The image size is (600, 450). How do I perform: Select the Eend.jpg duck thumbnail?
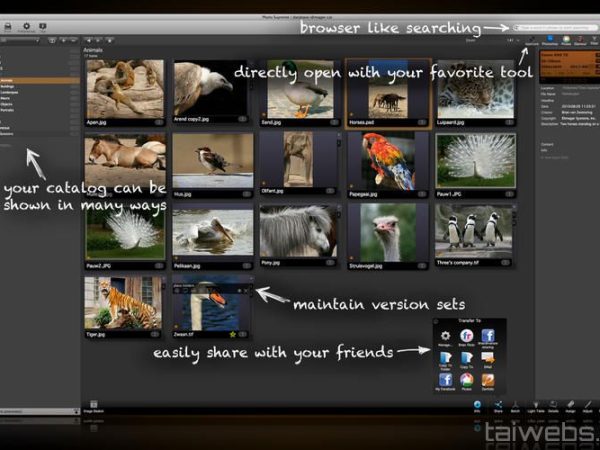300,89
